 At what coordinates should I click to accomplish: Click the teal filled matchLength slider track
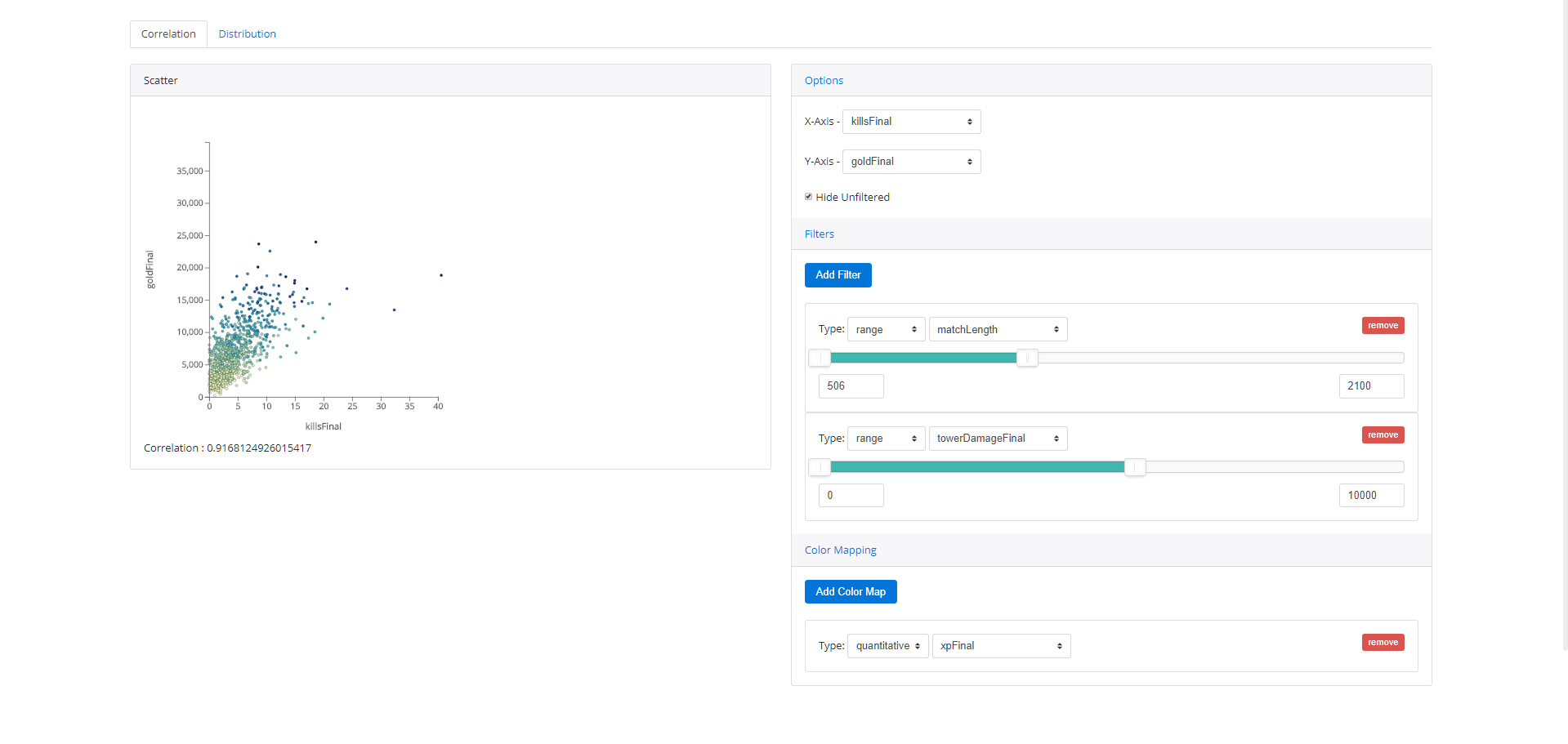point(923,358)
